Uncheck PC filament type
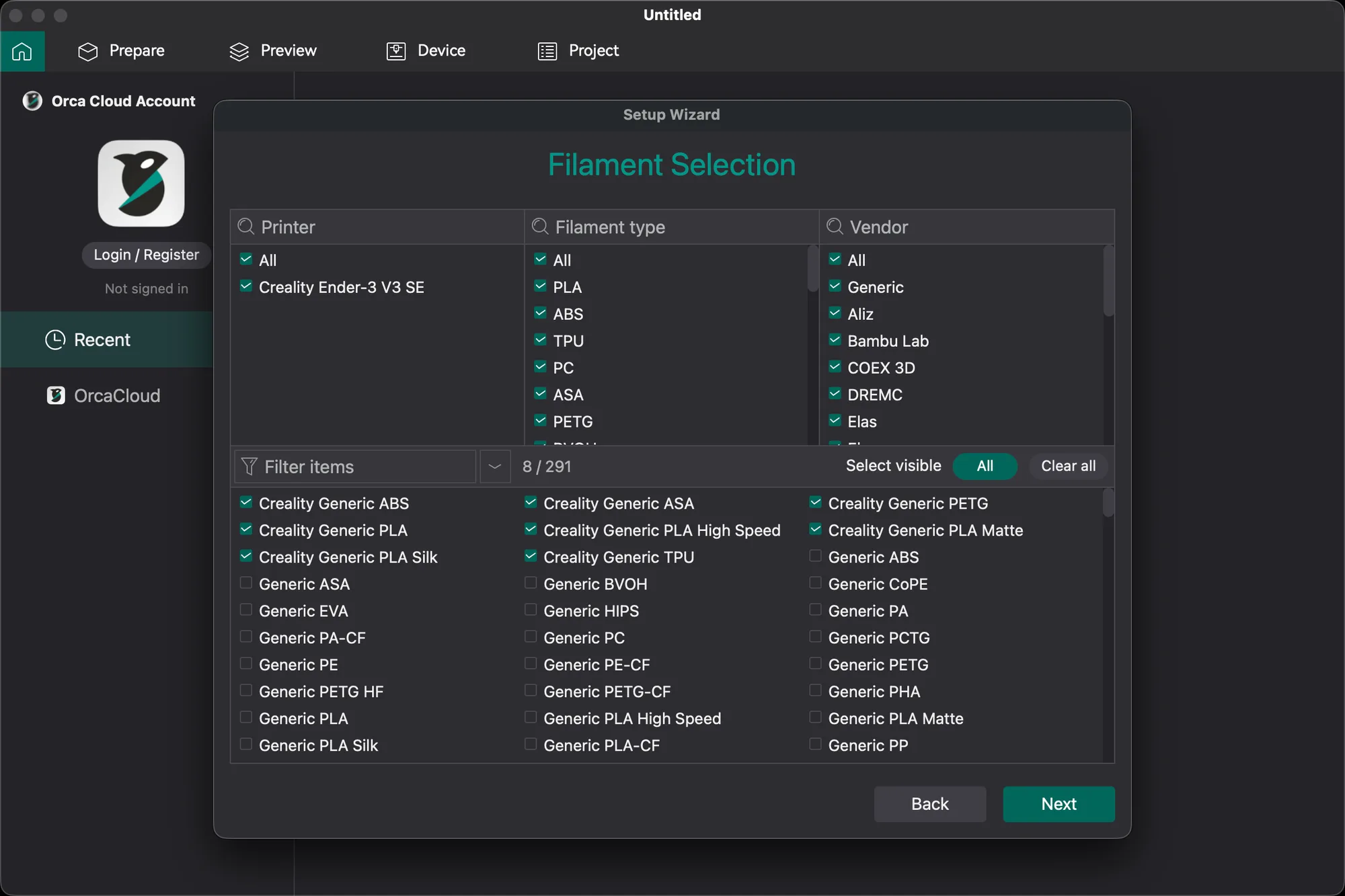This screenshot has width=1345, height=896. (540, 367)
